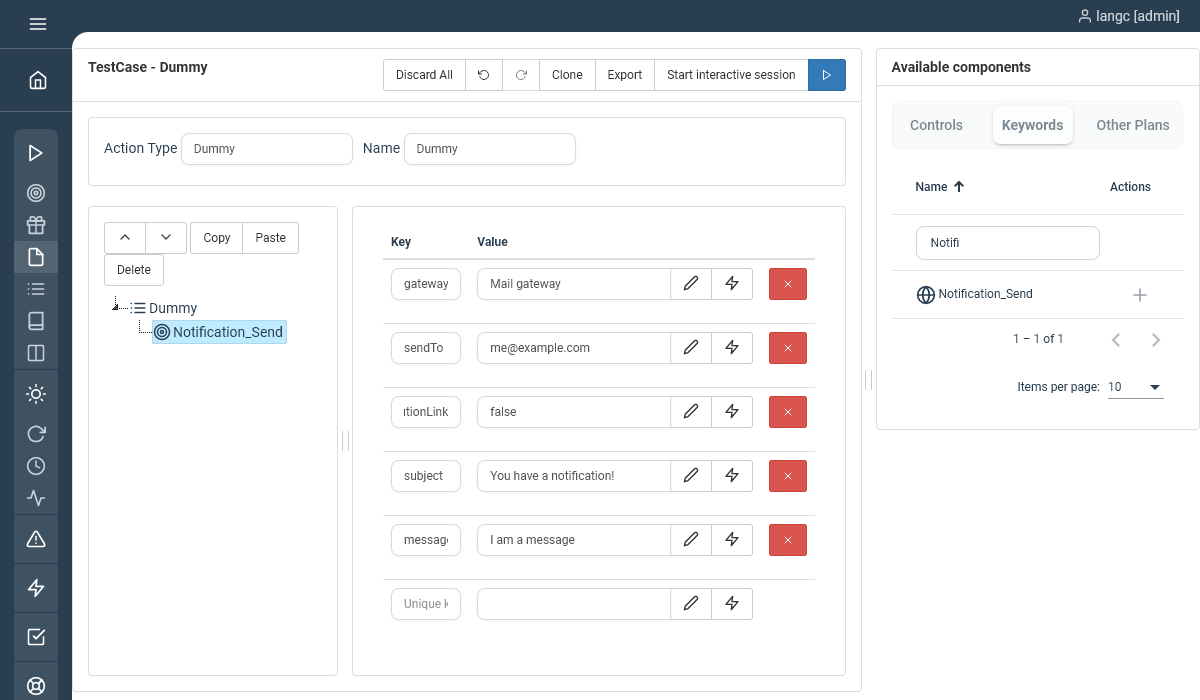The height and width of the screenshot is (700, 1200).
Task: Open the Other Plans tab
Action: click(x=1133, y=125)
